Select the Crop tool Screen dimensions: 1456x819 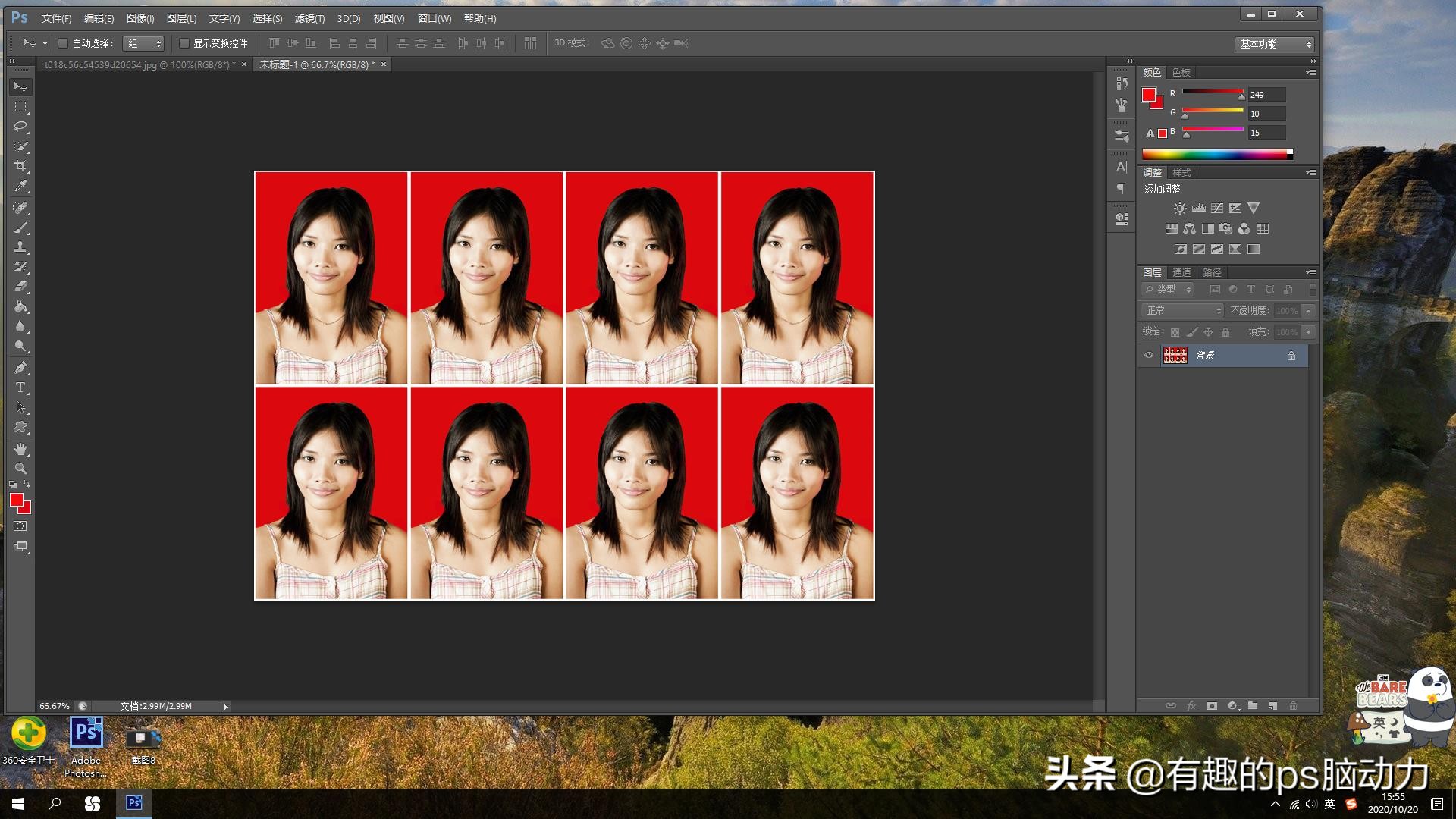(20, 166)
